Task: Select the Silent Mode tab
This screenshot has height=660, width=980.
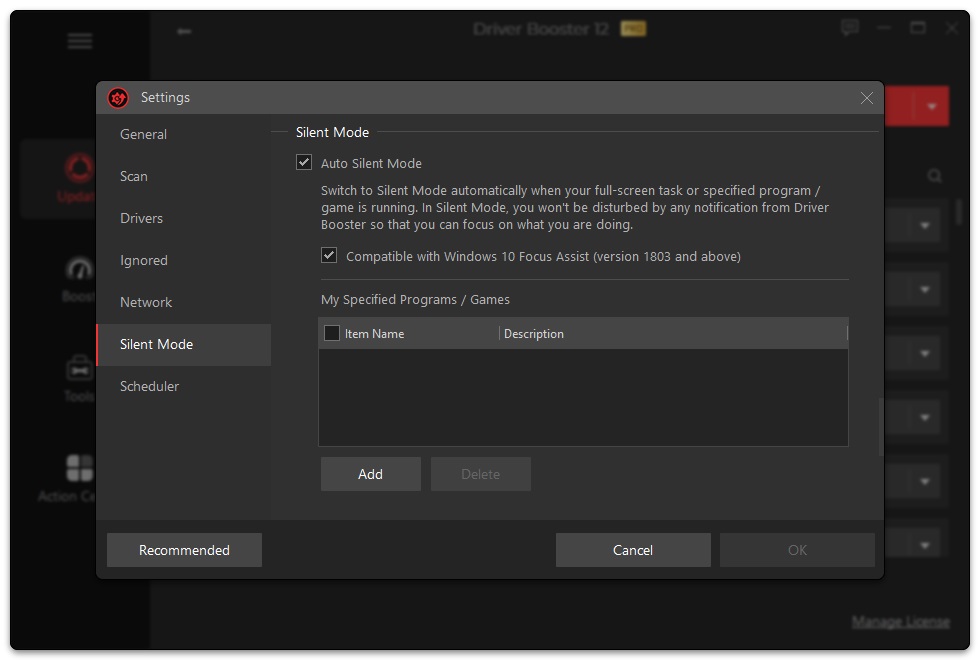Action: 184,344
